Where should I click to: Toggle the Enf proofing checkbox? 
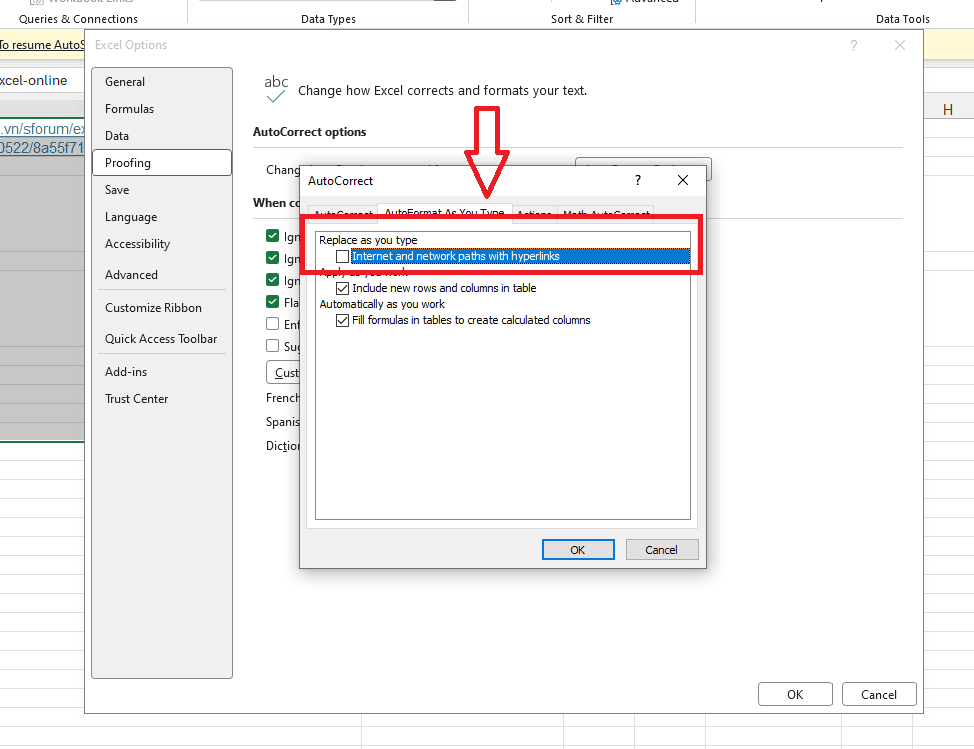pos(272,324)
